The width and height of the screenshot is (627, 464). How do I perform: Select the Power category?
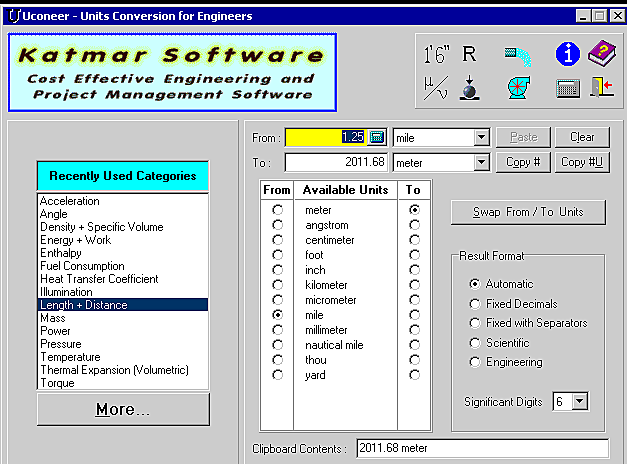(x=122, y=331)
